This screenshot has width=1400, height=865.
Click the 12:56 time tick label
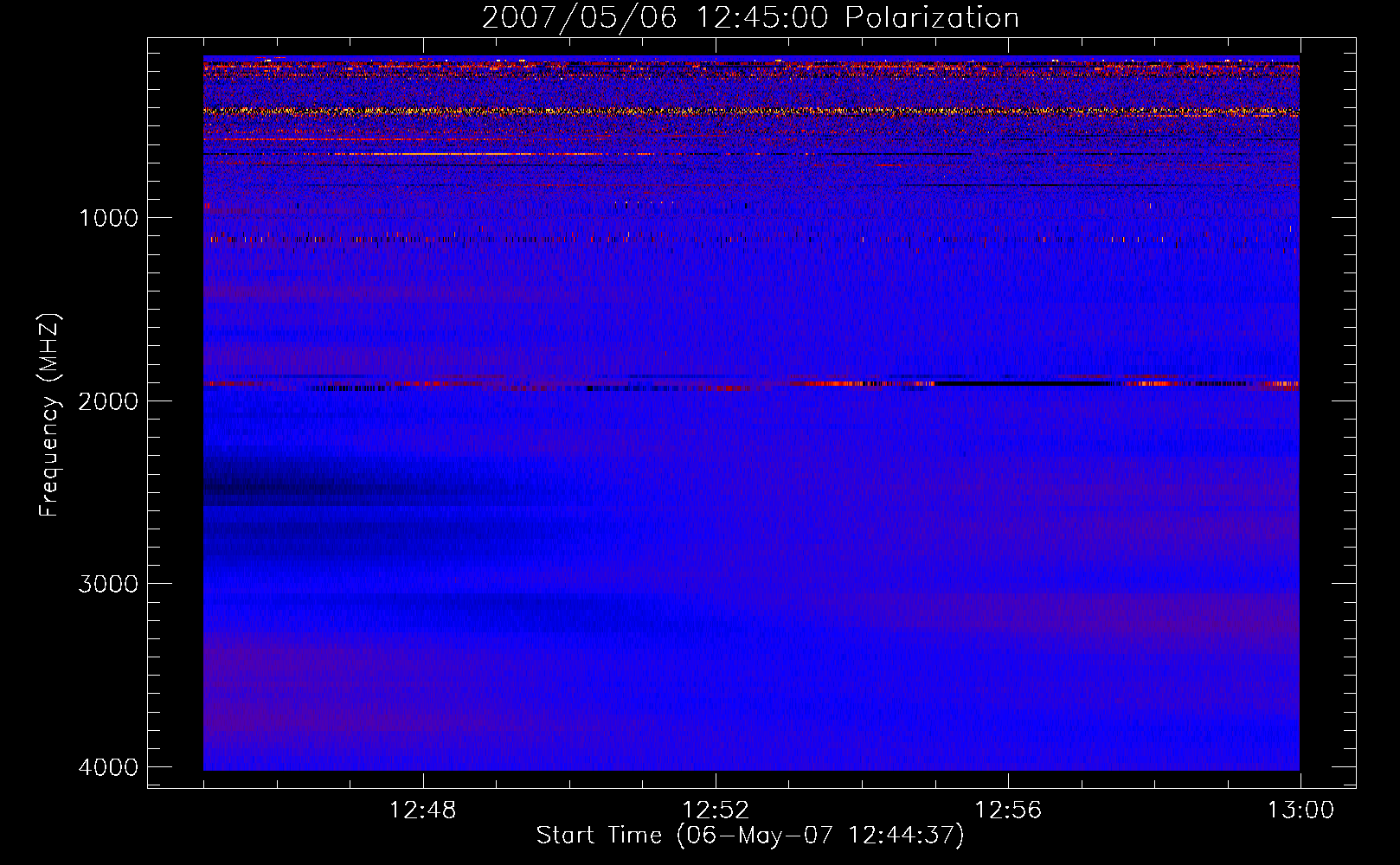[1008, 811]
